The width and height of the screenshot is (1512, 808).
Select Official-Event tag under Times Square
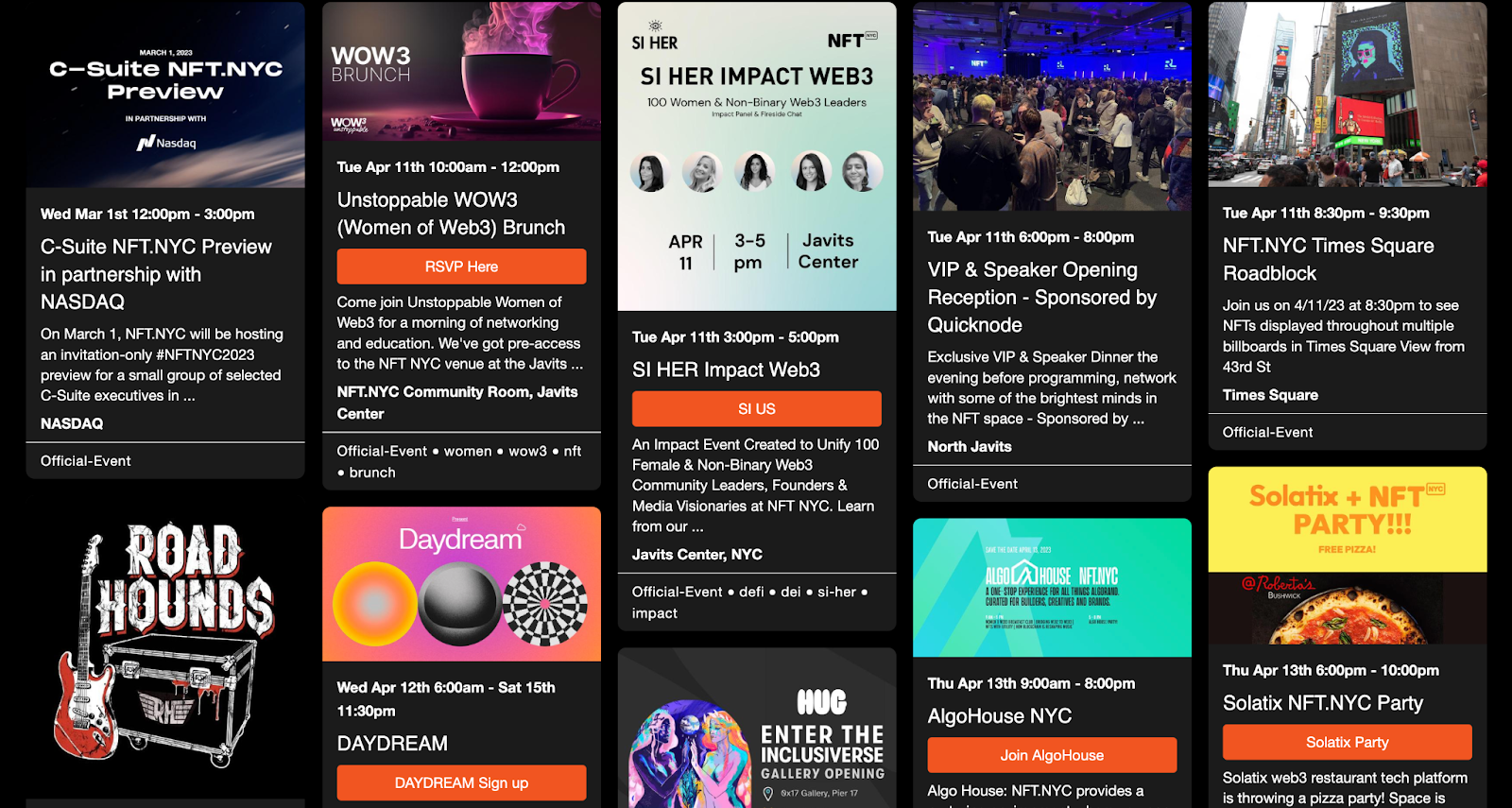click(x=1267, y=433)
